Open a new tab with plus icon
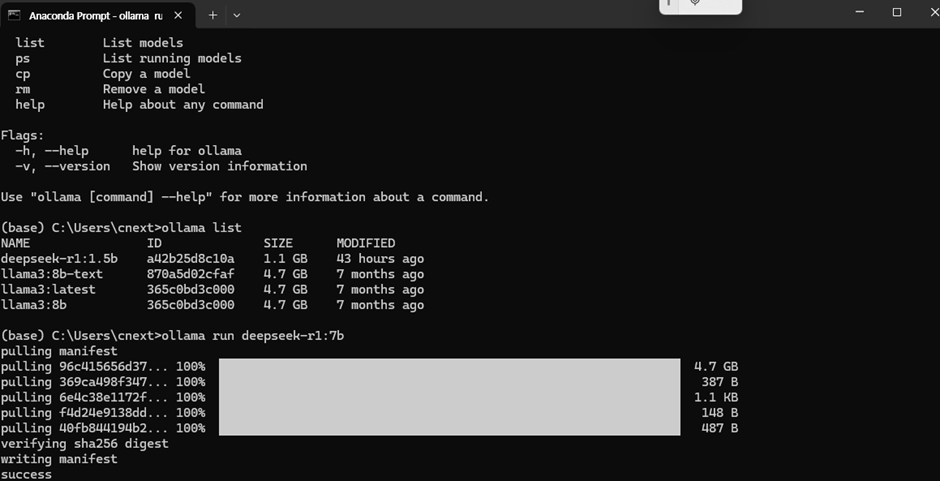This screenshot has height=481, width=940. coord(212,16)
